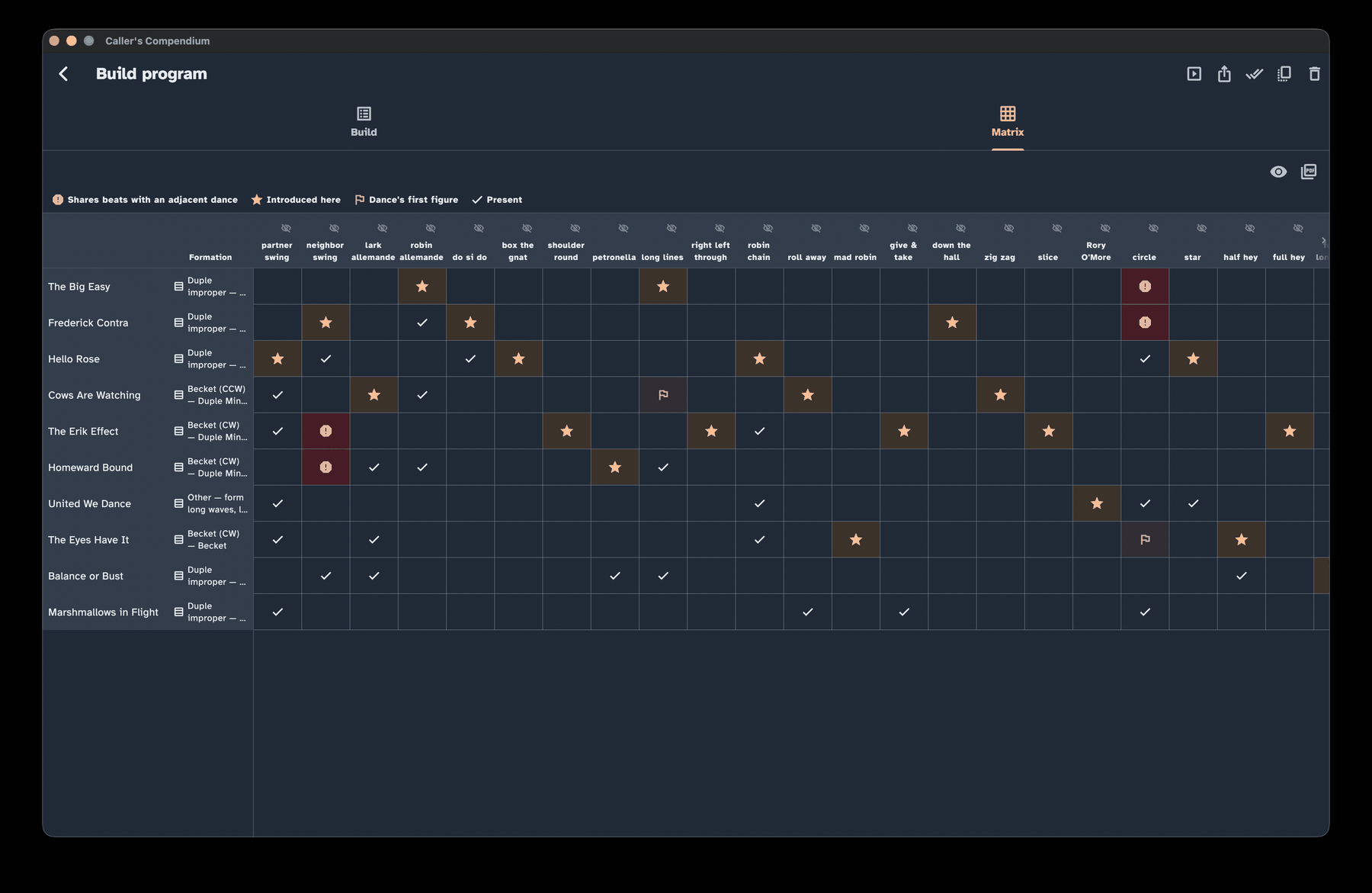Image resolution: width=1372 pixels, height=893 pixels.
Task: Reveal more columns with the right chevron
Action: pyautogui.click(x=1323, y=241)
